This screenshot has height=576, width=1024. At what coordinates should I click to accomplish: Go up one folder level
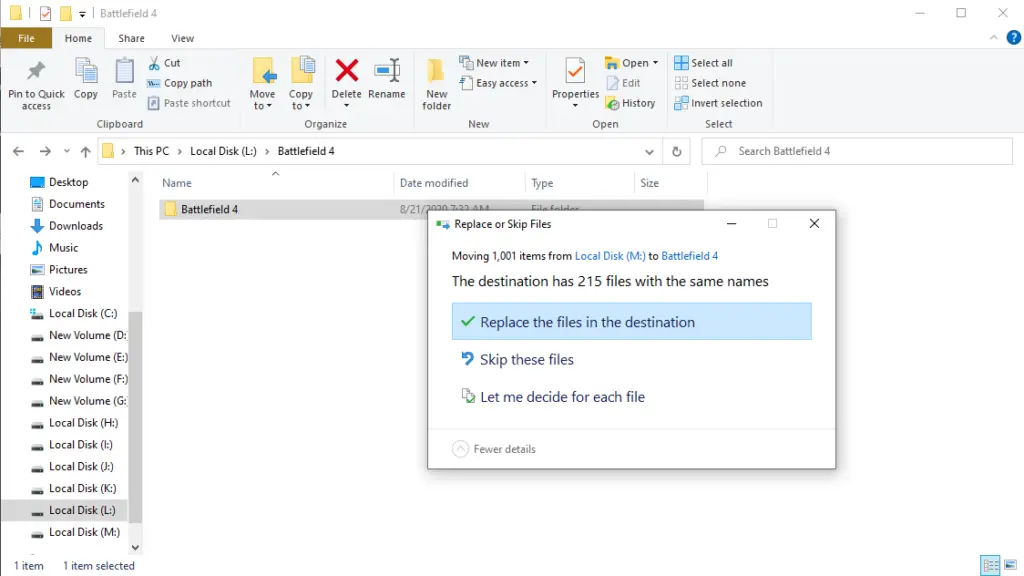point(86,152)
